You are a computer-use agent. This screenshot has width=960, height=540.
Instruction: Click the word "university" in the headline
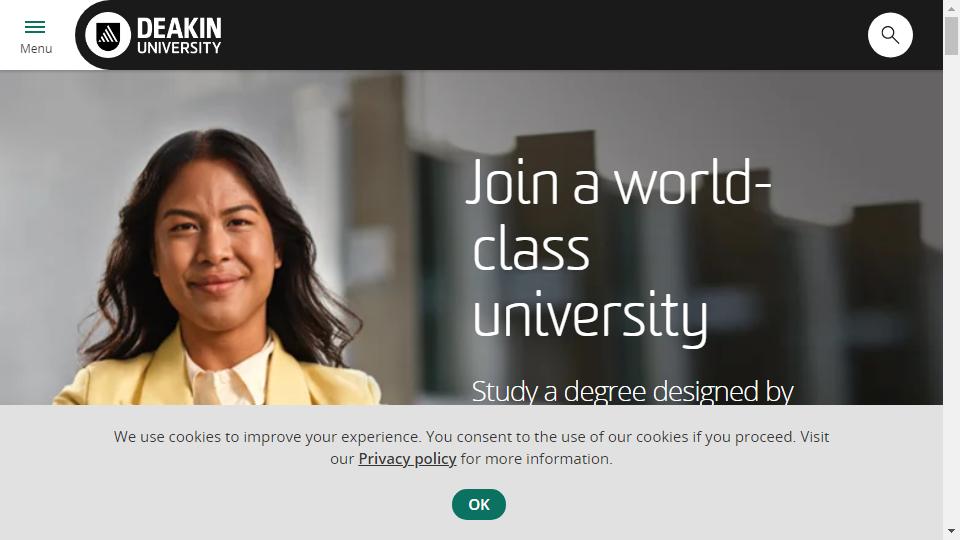click(590, 317)
